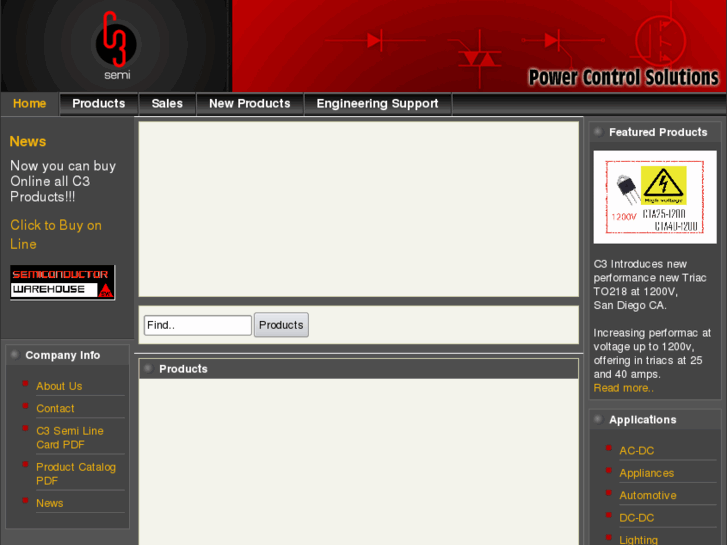The height and width of the screenshot is (545, 727).
Task: Open the Products menu item
Action: click(x=99, y=103)
